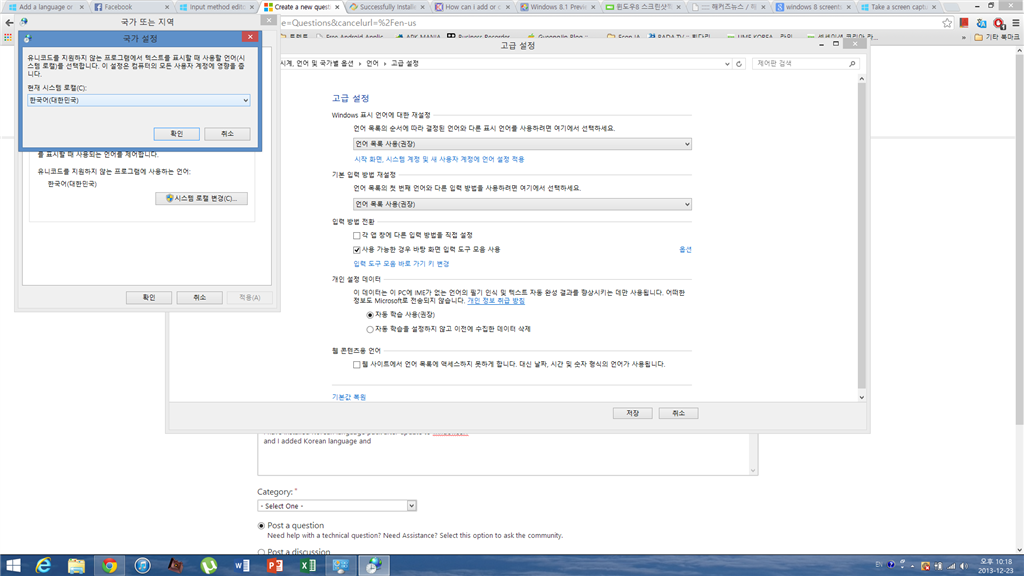
Task: Open 기본 입력 방법 재설정 dropdown
Action: [522, 204]
